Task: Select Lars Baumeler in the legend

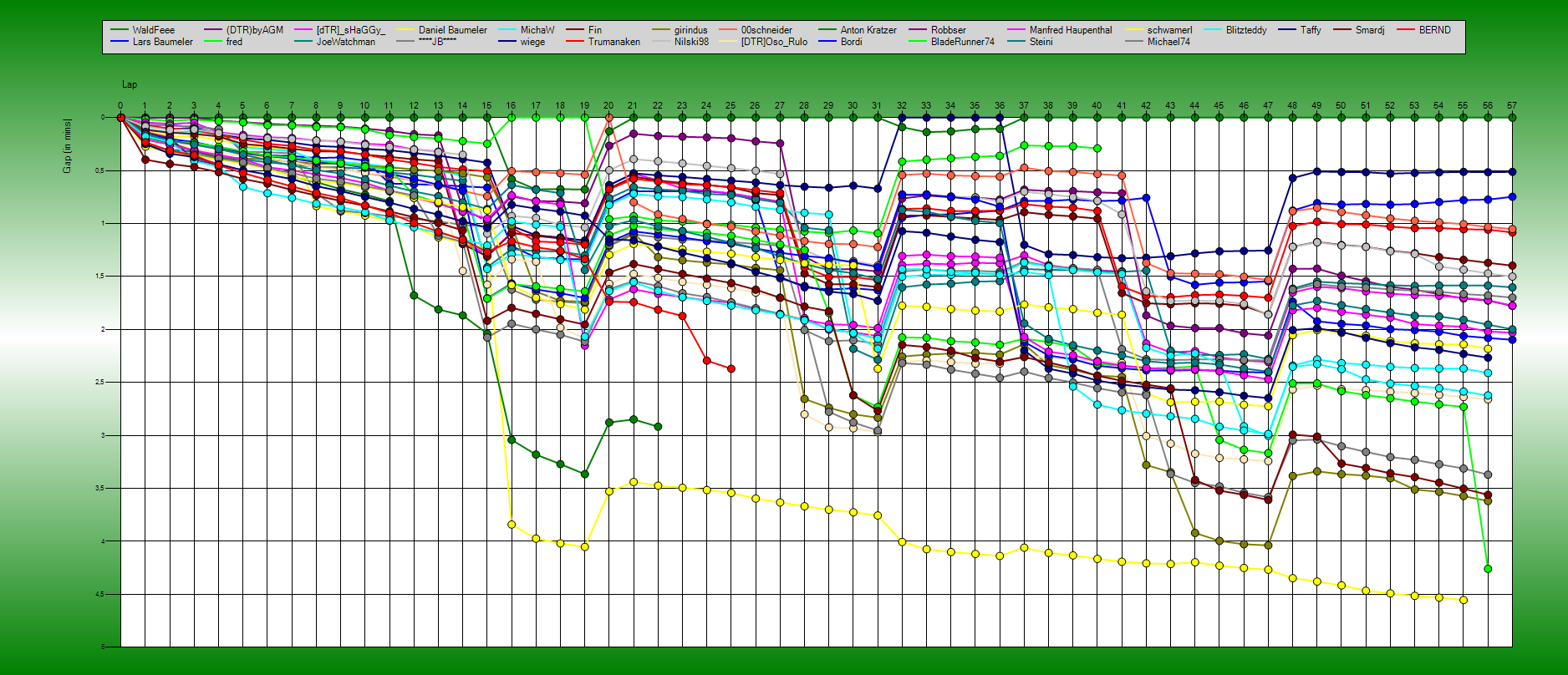Action: [x=162, y=42]
